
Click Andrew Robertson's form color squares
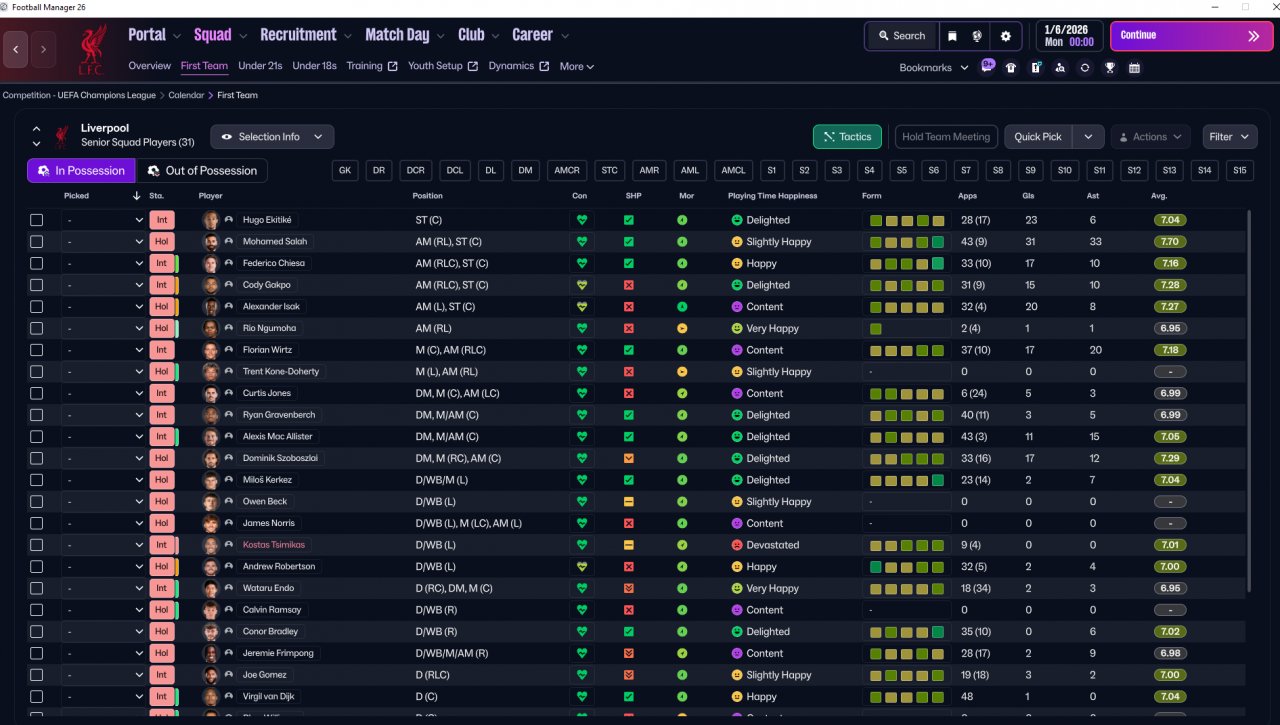(907, 567)
